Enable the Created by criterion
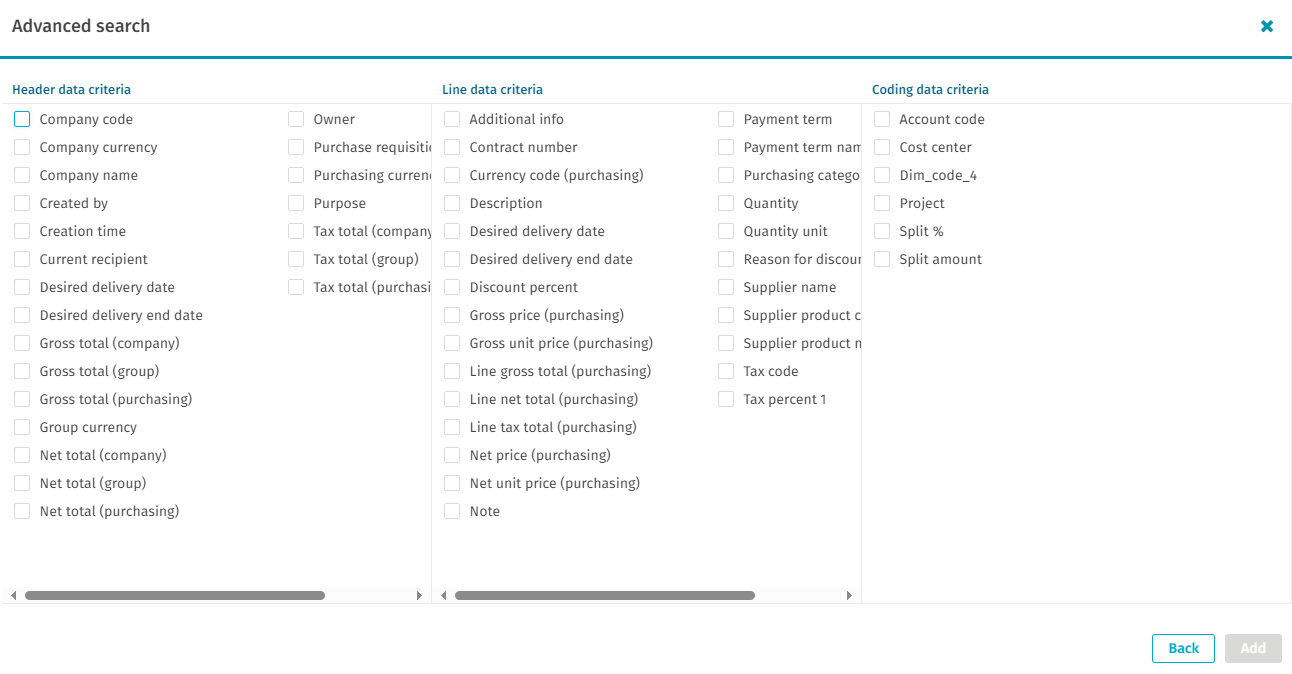Screen dimensions: 1292x674 pyautogui.click(x=22, y=203)
